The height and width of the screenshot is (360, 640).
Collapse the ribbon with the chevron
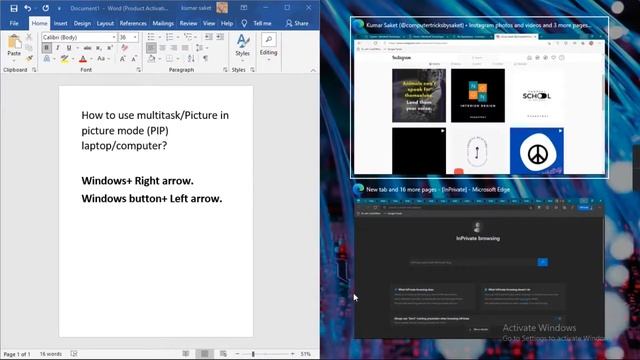313,70
